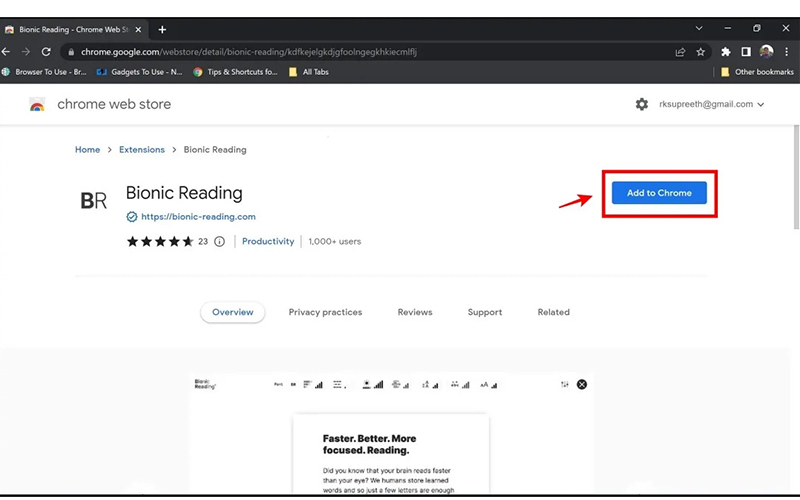Go to the Home breadcrumb
The height and width of the screenshot is (500, 800).
[88, 149]
